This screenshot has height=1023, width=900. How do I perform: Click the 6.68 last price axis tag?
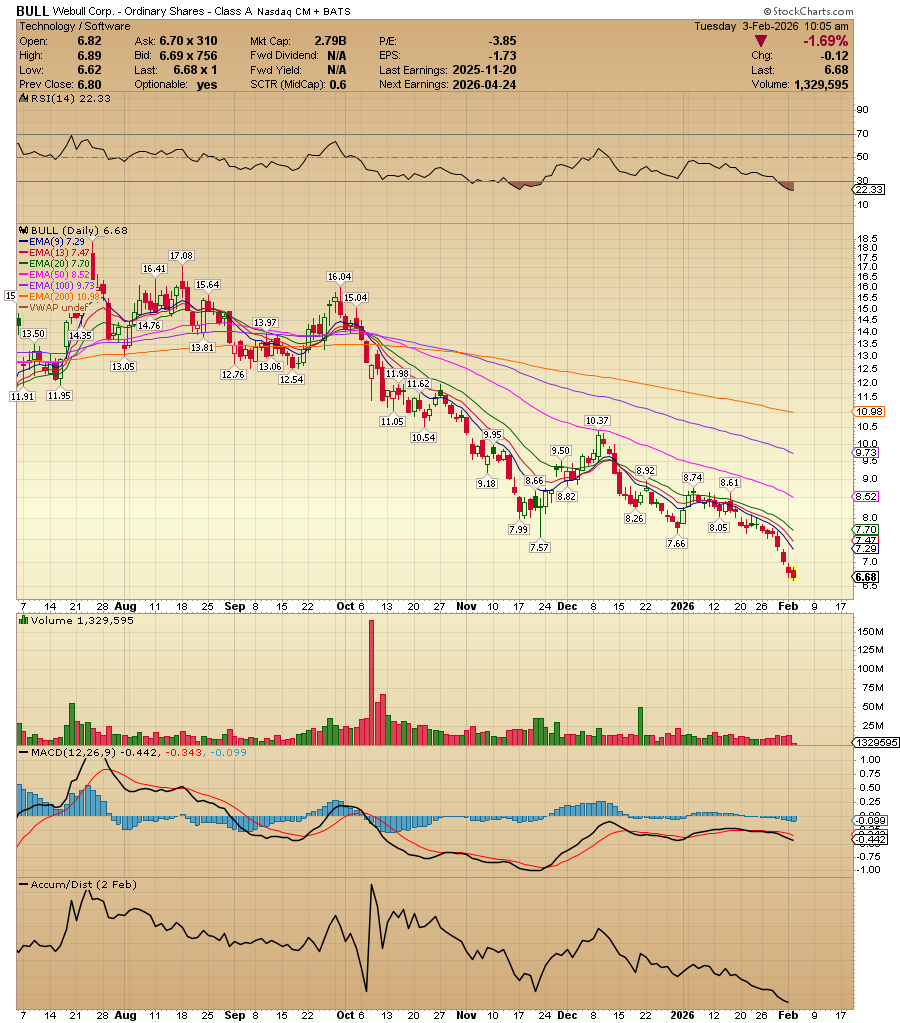coord(866,577)
